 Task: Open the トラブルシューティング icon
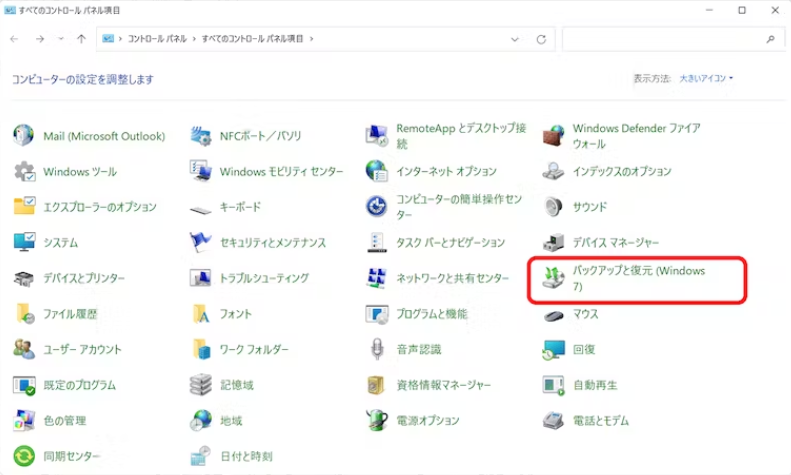click(x=200, y=278)
